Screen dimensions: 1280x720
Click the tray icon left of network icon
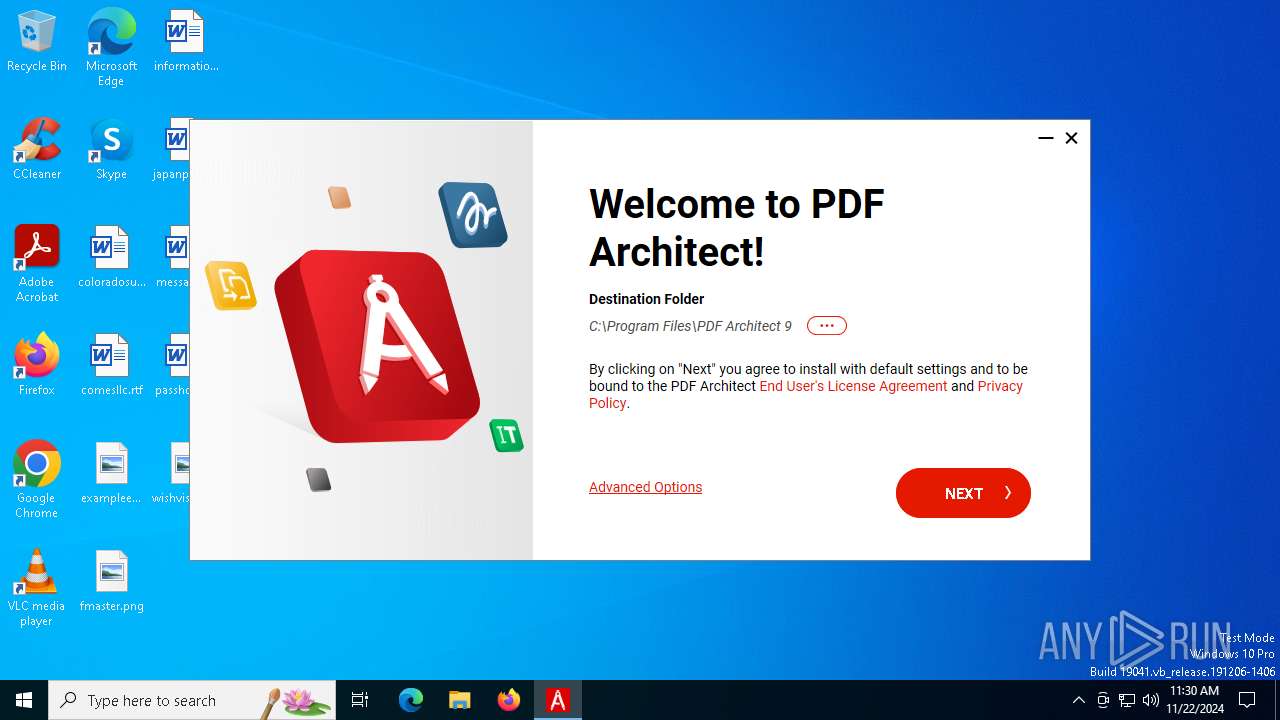click(1102, 700)
